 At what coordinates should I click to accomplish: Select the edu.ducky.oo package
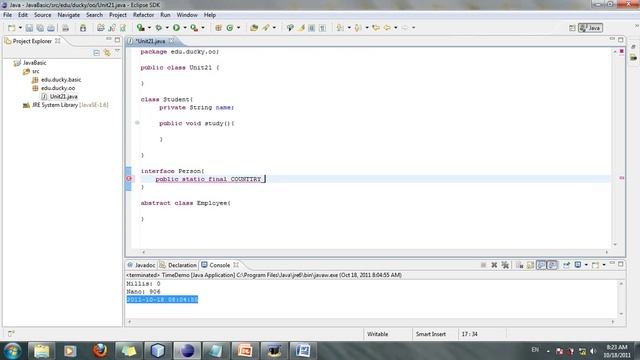point(53,88)
